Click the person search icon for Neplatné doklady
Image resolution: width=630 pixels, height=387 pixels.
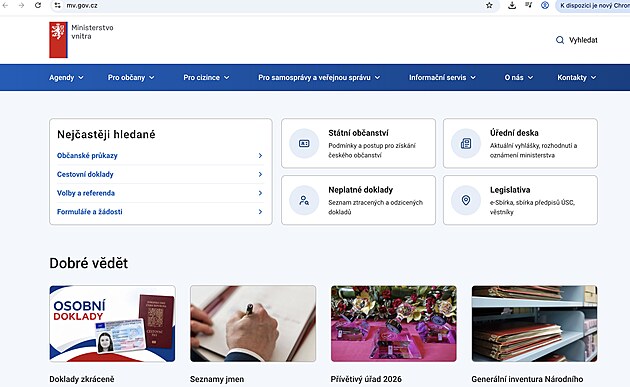point(304,200)
